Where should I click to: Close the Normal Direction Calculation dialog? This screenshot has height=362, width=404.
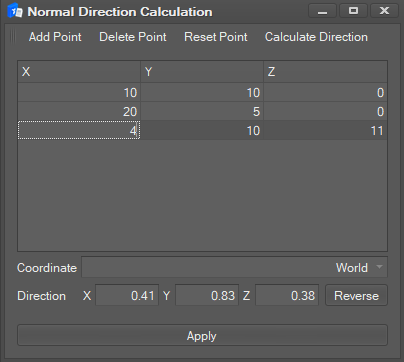click(x=384, y=11)
